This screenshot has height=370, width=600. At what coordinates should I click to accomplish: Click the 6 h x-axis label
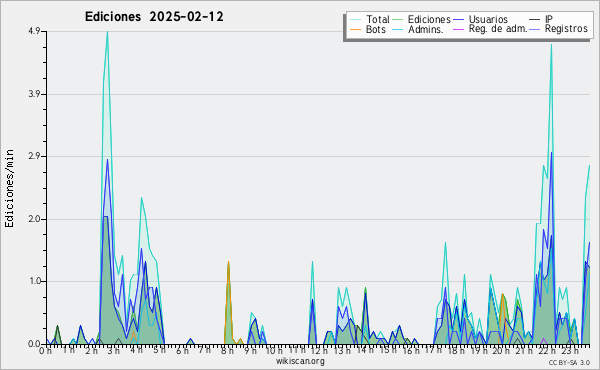tap(182, 350)
